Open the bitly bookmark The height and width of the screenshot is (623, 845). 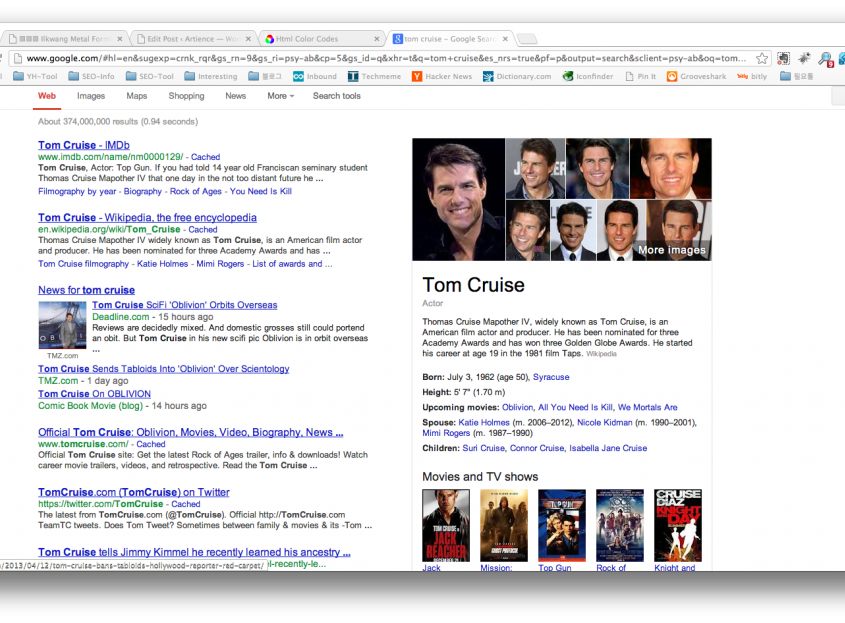pyautogui.click(x=752, y=77)
